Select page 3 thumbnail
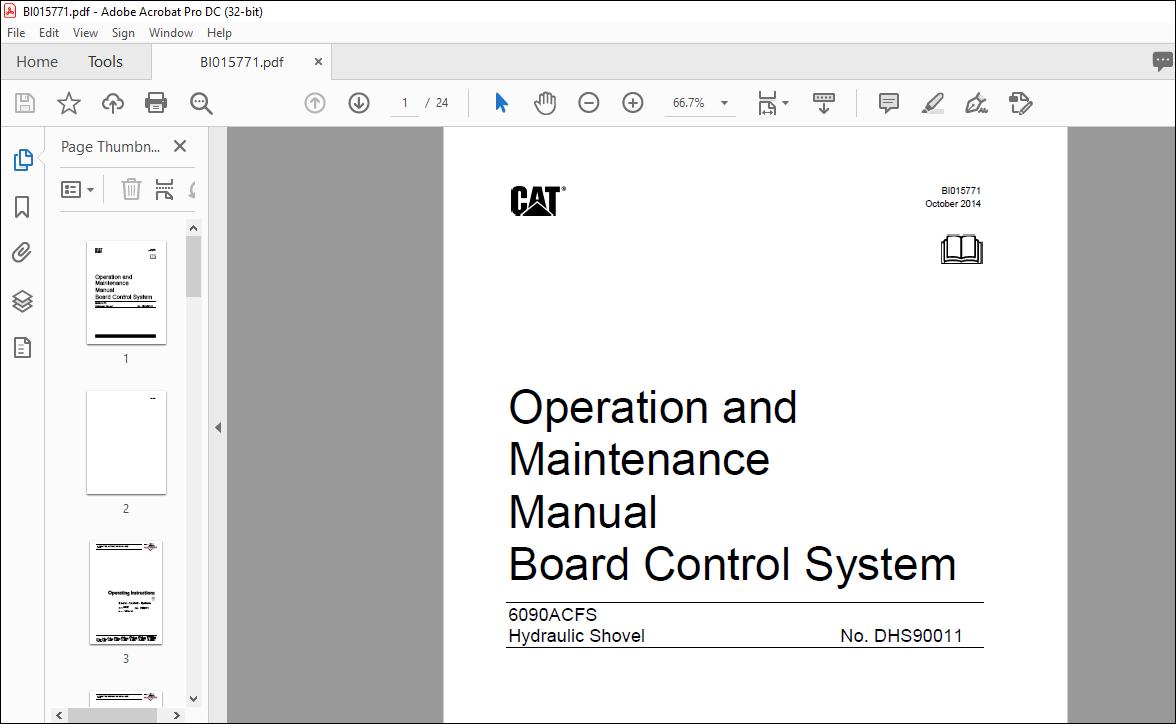Screen dimensions: 1176x724 126,593
